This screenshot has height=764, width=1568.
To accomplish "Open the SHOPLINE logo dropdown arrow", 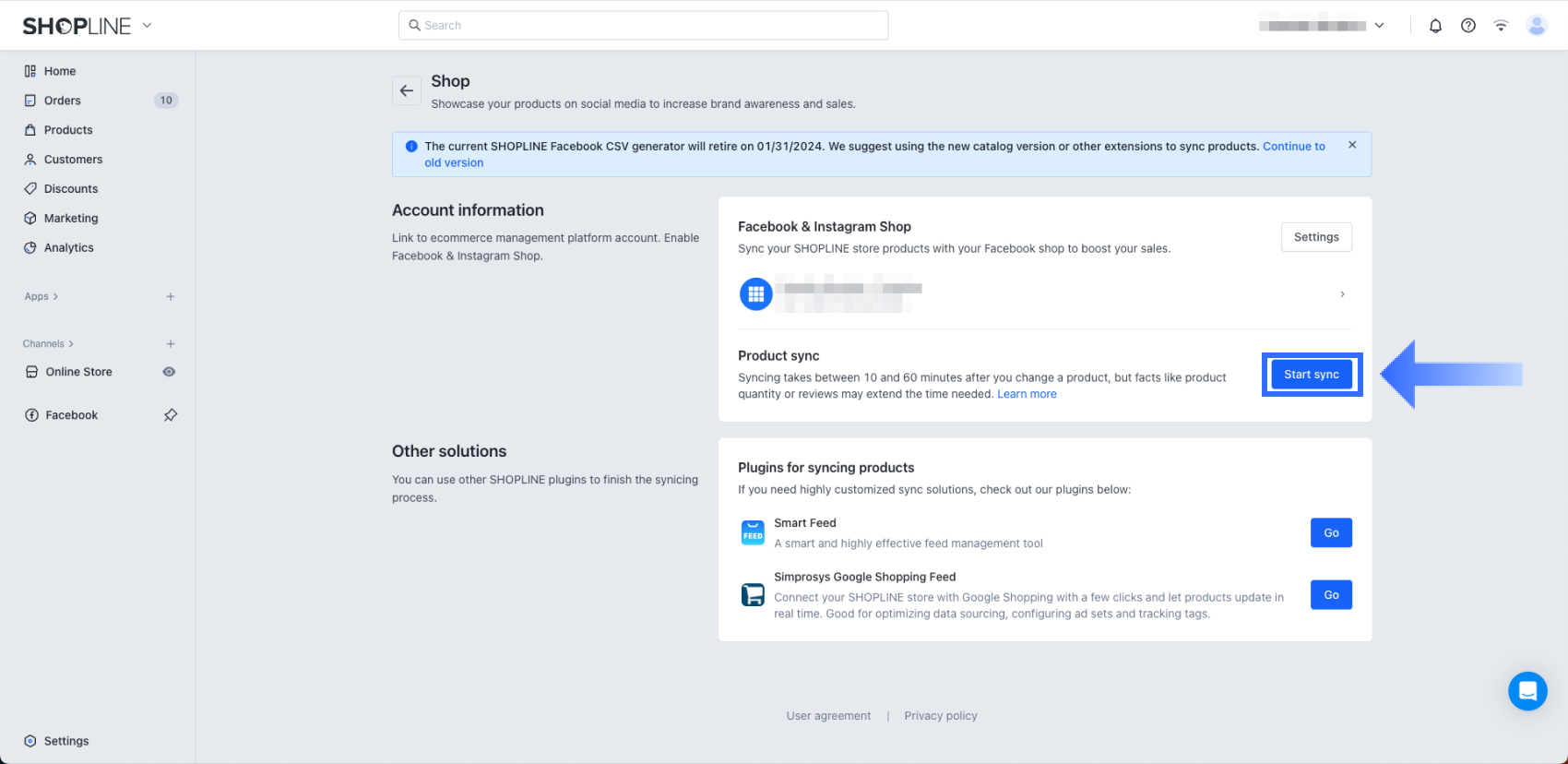I will (147, 26).
